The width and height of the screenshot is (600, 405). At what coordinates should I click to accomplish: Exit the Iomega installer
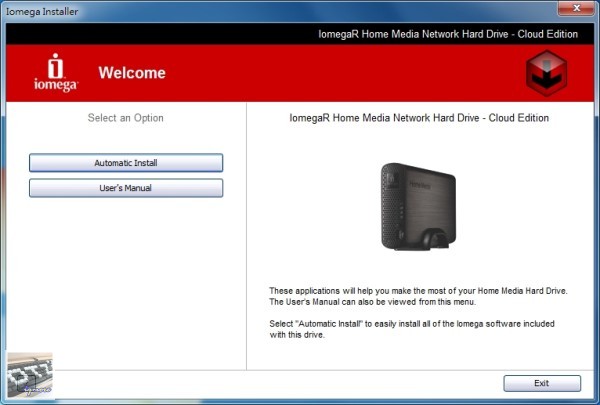coord(542,383)
